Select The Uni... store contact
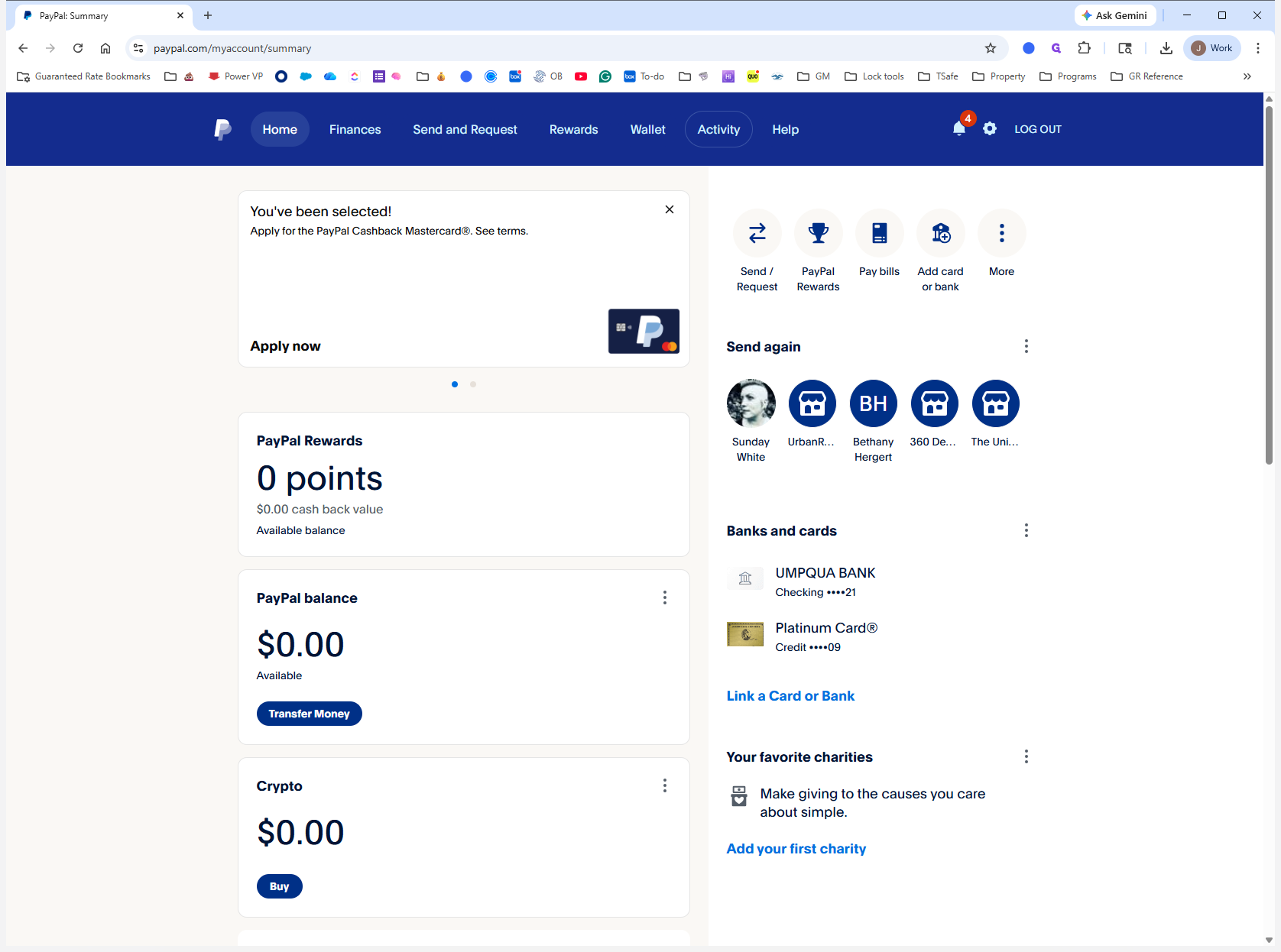Image resolution: width=1281 pixels, height=952 pixels. pos(995,403)
